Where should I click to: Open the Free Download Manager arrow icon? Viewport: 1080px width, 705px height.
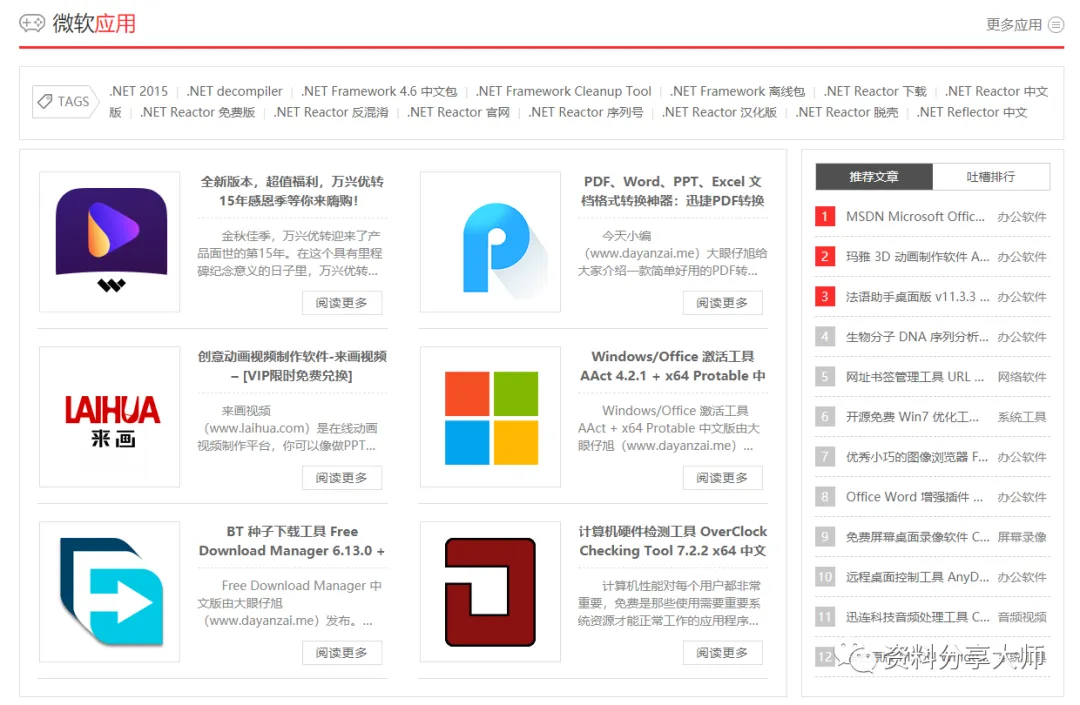(x=110, y=591)
